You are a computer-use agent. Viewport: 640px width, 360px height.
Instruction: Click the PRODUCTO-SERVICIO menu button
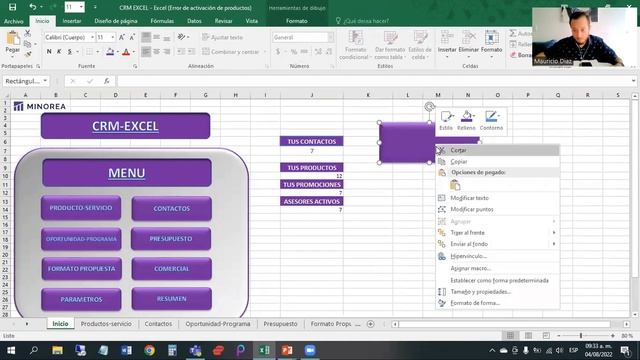pyautogui.click(x=81, y=208)
